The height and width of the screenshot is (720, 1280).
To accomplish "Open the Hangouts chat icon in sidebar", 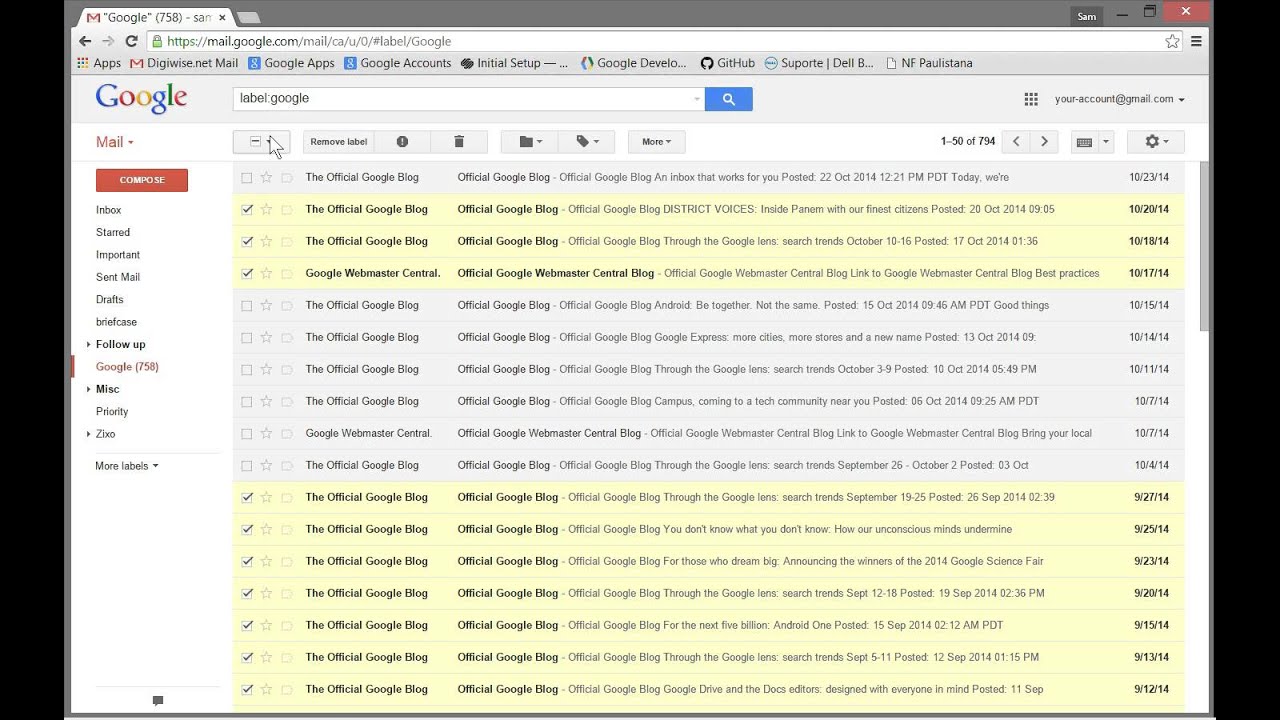I will tap(157, 701).
